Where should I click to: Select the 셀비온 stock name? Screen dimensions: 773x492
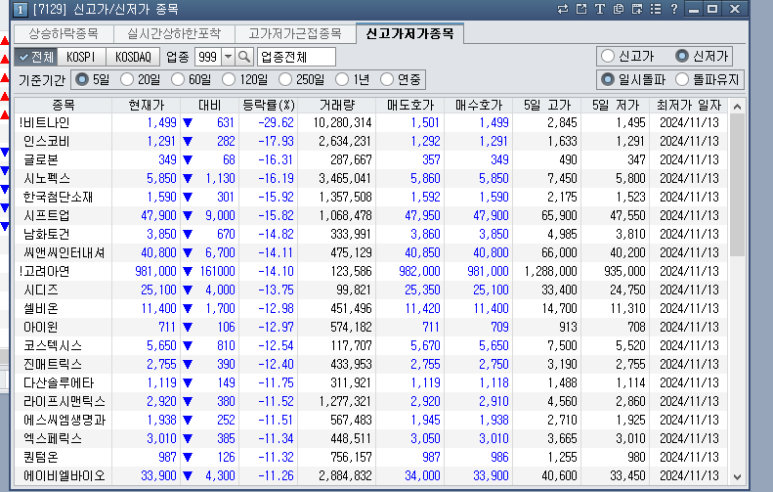click(40, 308)
